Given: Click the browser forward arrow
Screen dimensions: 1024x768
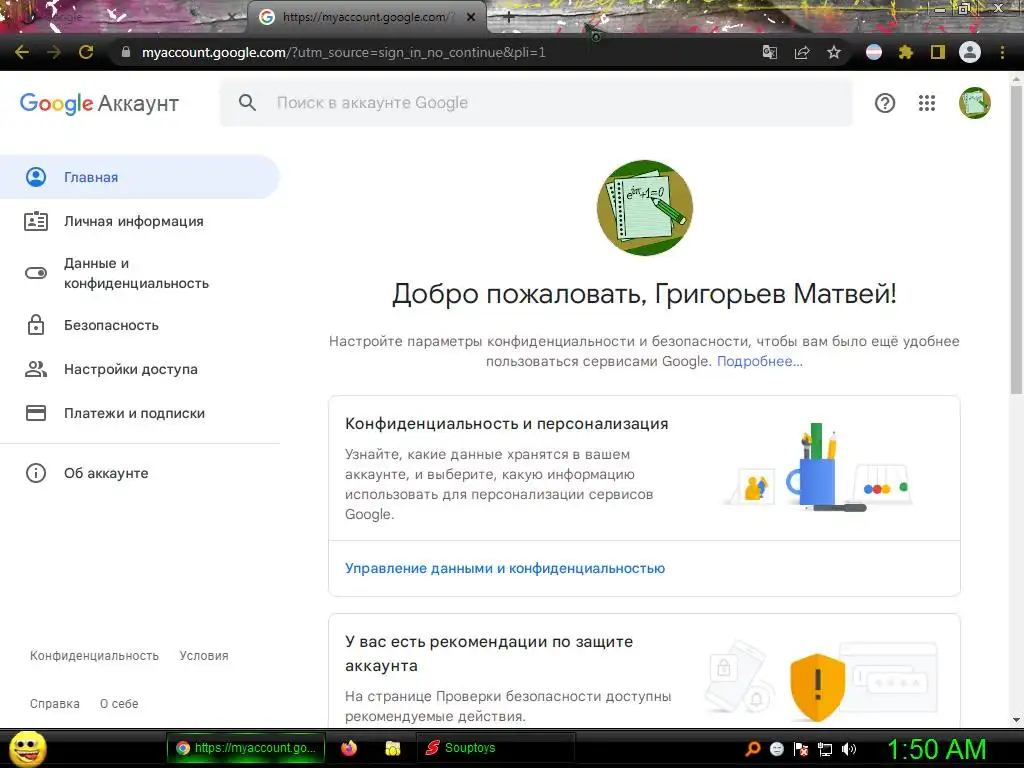Looking at the screenshot, I should [54, 52].
